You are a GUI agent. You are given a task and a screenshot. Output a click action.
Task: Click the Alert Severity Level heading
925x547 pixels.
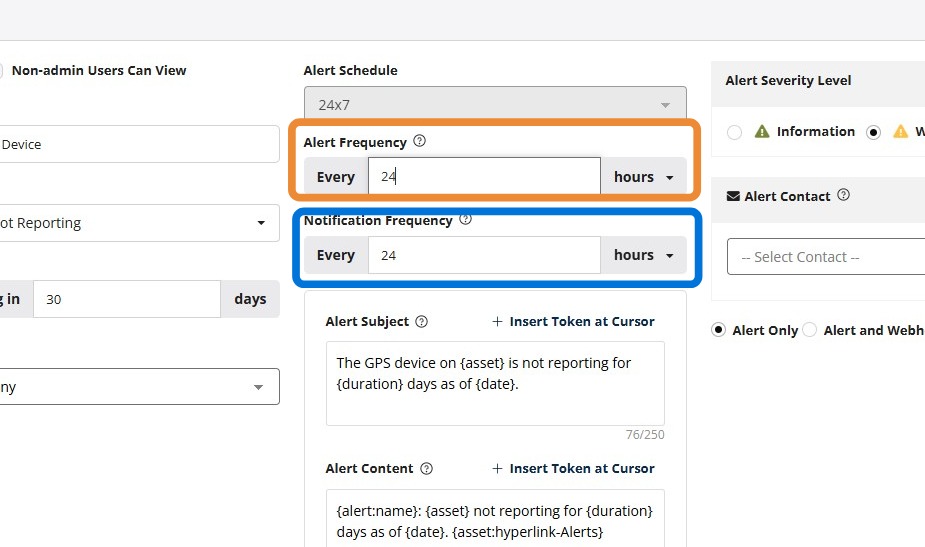point(788,80)
